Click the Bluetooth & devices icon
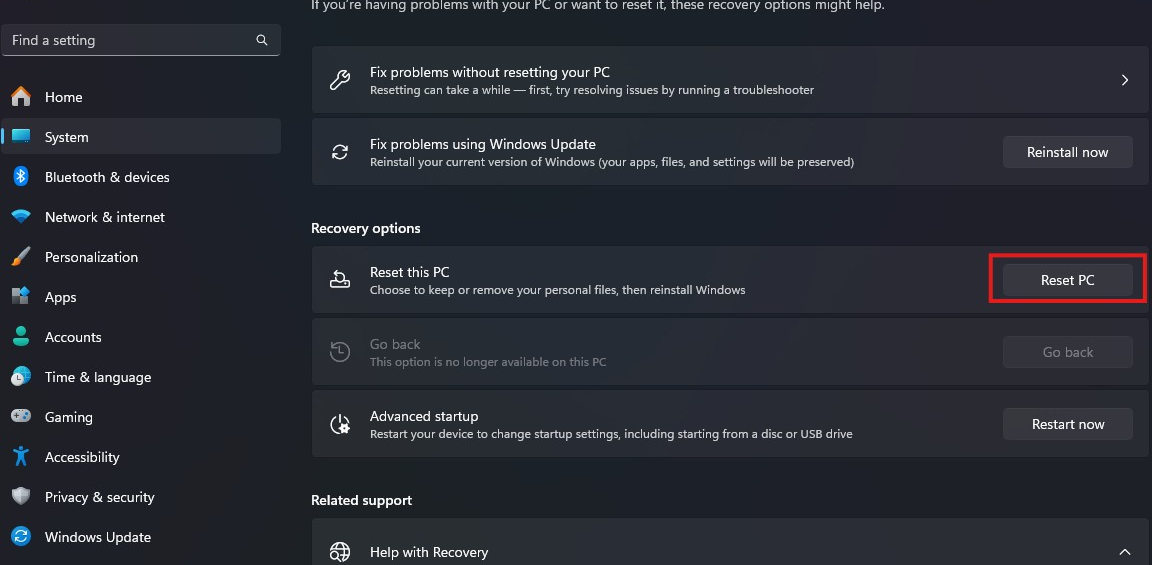Screen dimensions: 1152x565 click(x=21, y=177)
